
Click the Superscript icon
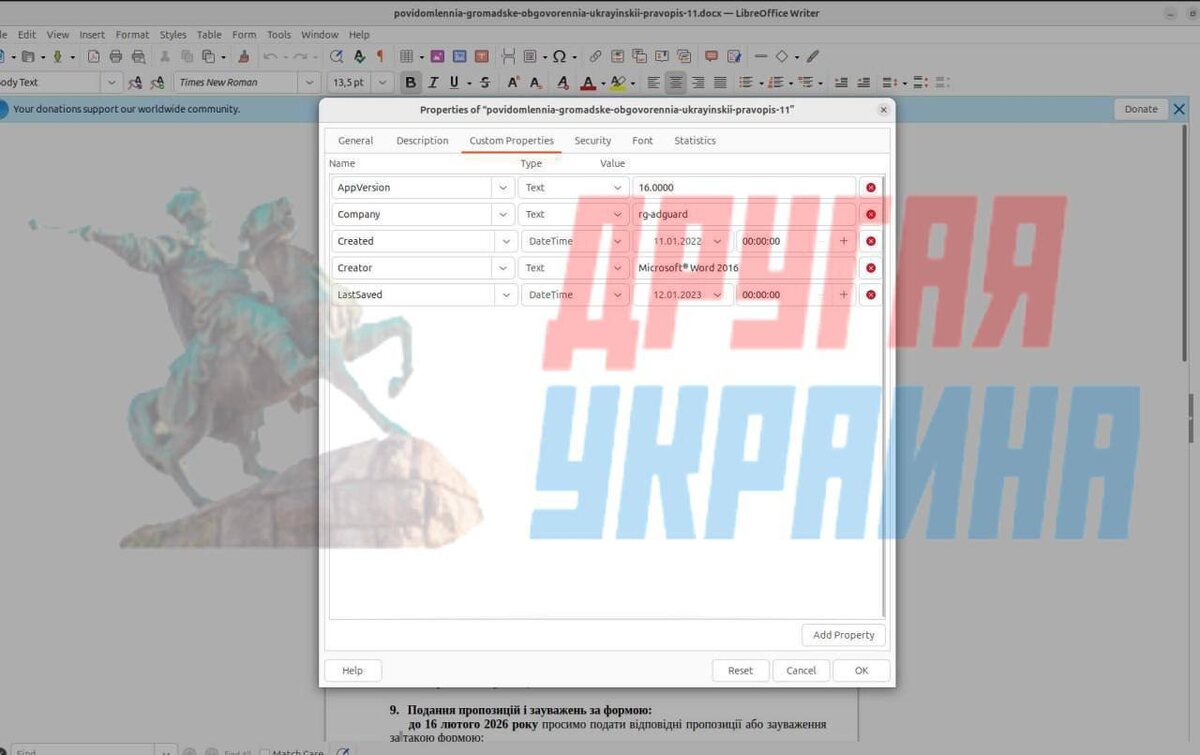tap(513, 83)
